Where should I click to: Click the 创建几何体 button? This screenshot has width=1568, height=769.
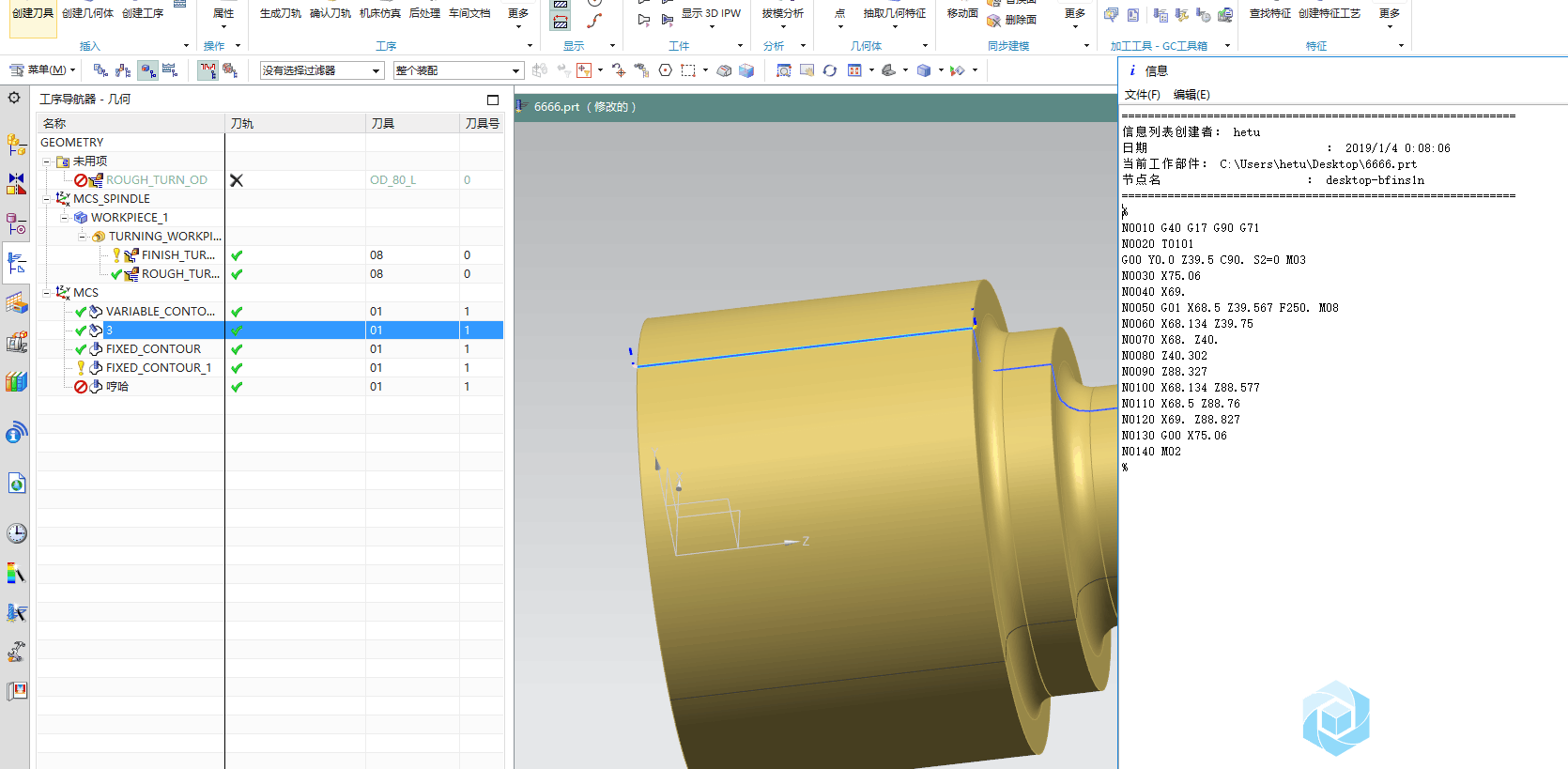(x=87, y=13)
